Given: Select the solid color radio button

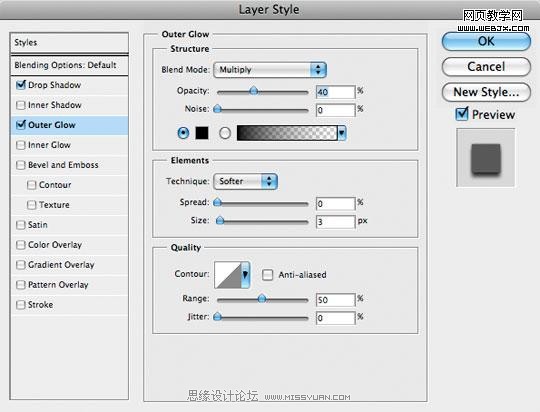Looking at the screenshot, I should click(183, 133).
